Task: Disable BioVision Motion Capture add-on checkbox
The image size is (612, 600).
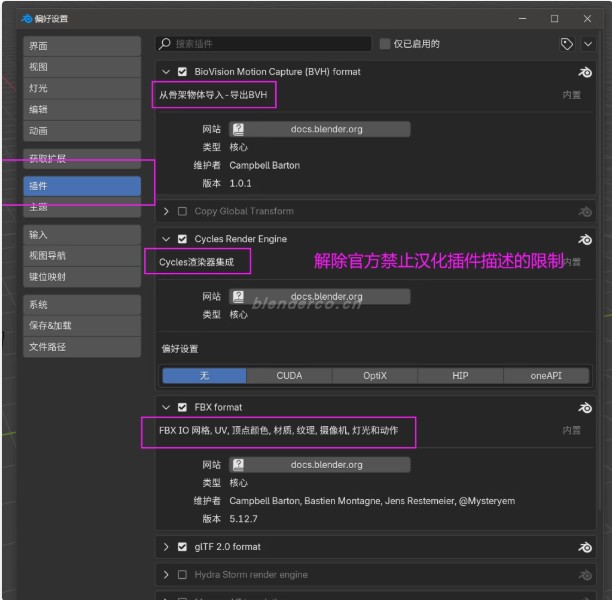Action: [x=182, y=72]
